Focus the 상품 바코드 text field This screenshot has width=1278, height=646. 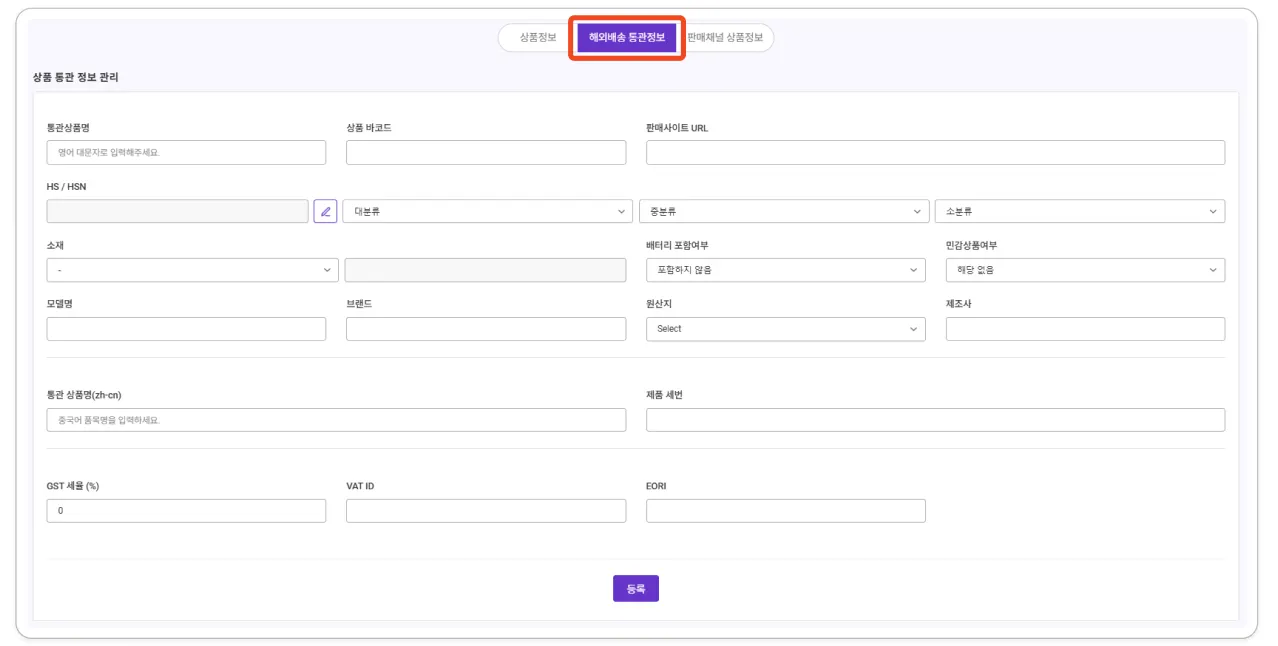[486, 153]
